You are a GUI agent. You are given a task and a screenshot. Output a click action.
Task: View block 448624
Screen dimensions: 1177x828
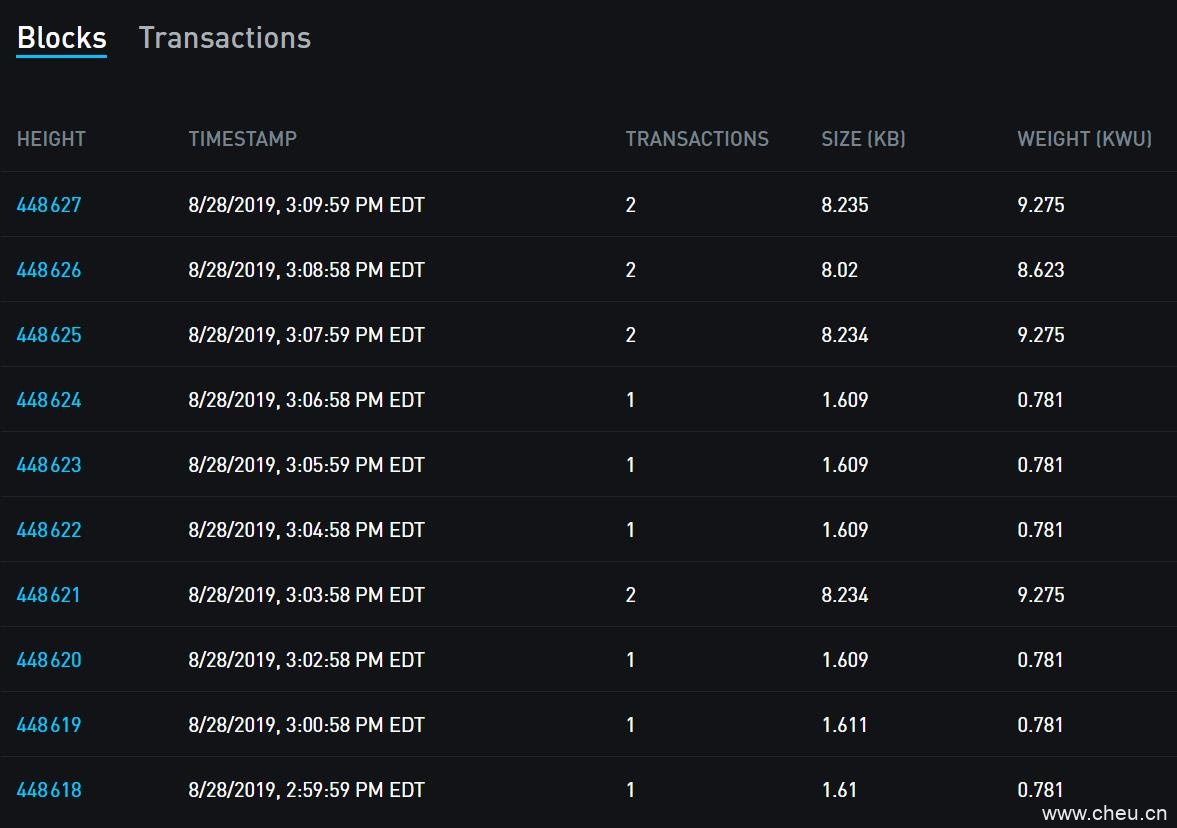[49, 400]
